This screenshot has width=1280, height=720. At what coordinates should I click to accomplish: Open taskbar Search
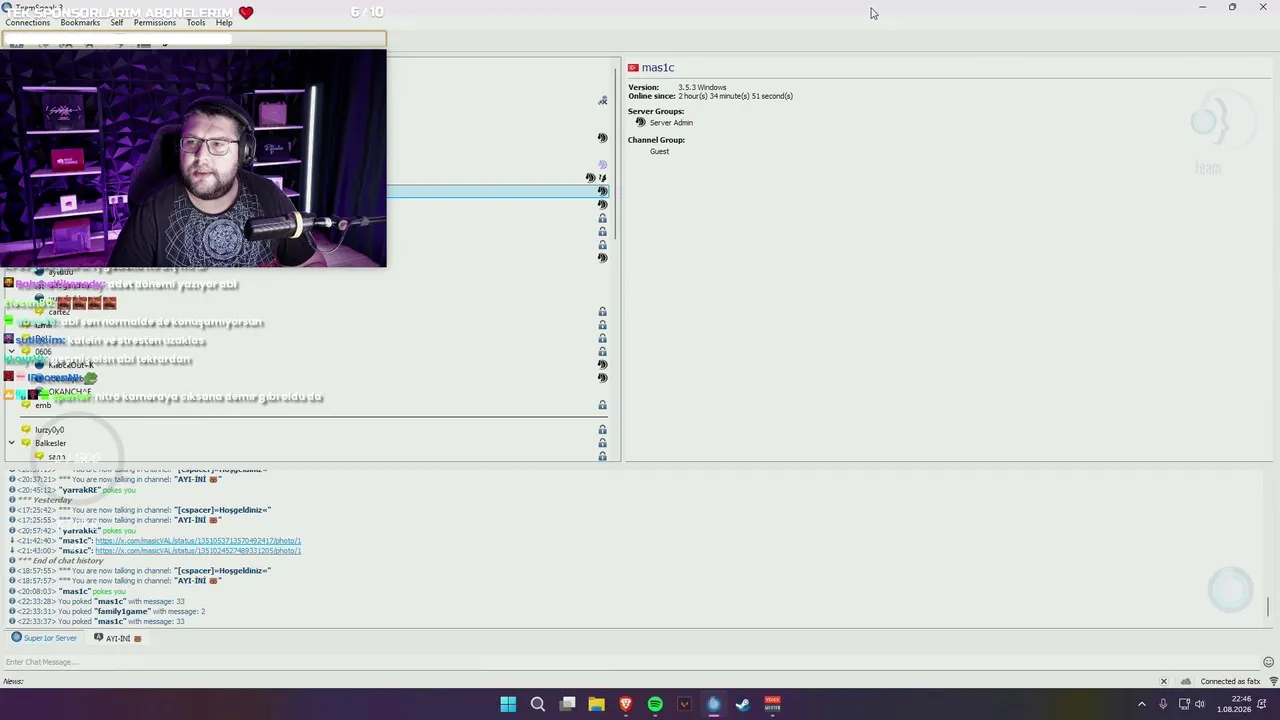[x=538, y=705]
